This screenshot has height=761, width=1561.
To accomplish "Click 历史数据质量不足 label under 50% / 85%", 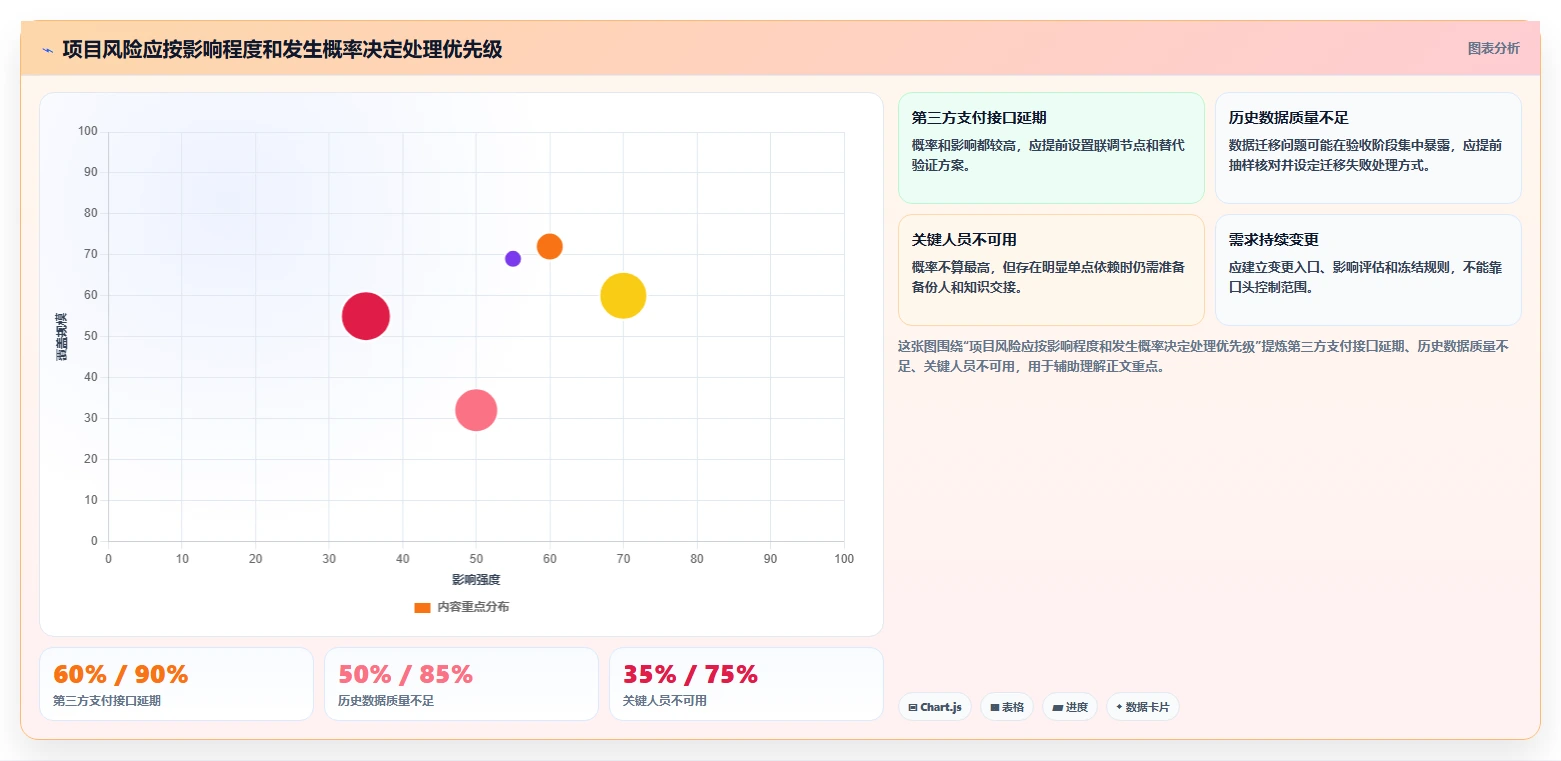I will point(386,701).
